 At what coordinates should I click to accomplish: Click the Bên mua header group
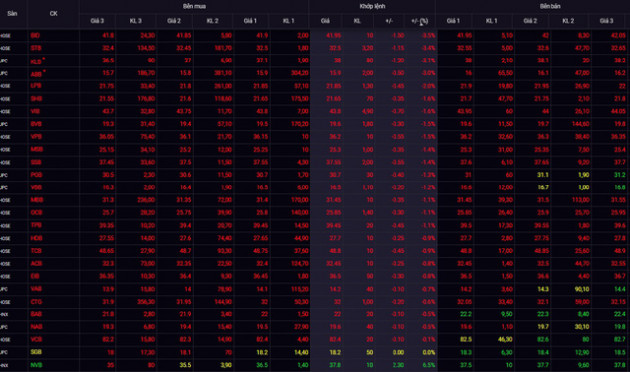coord(194,6)
